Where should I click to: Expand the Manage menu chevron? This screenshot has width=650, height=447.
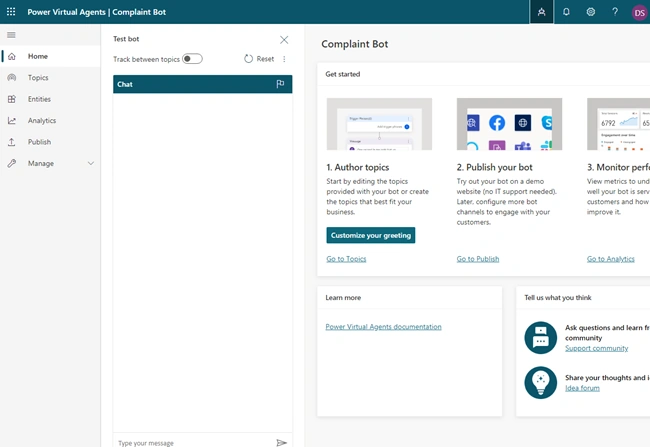click(91, 163)
